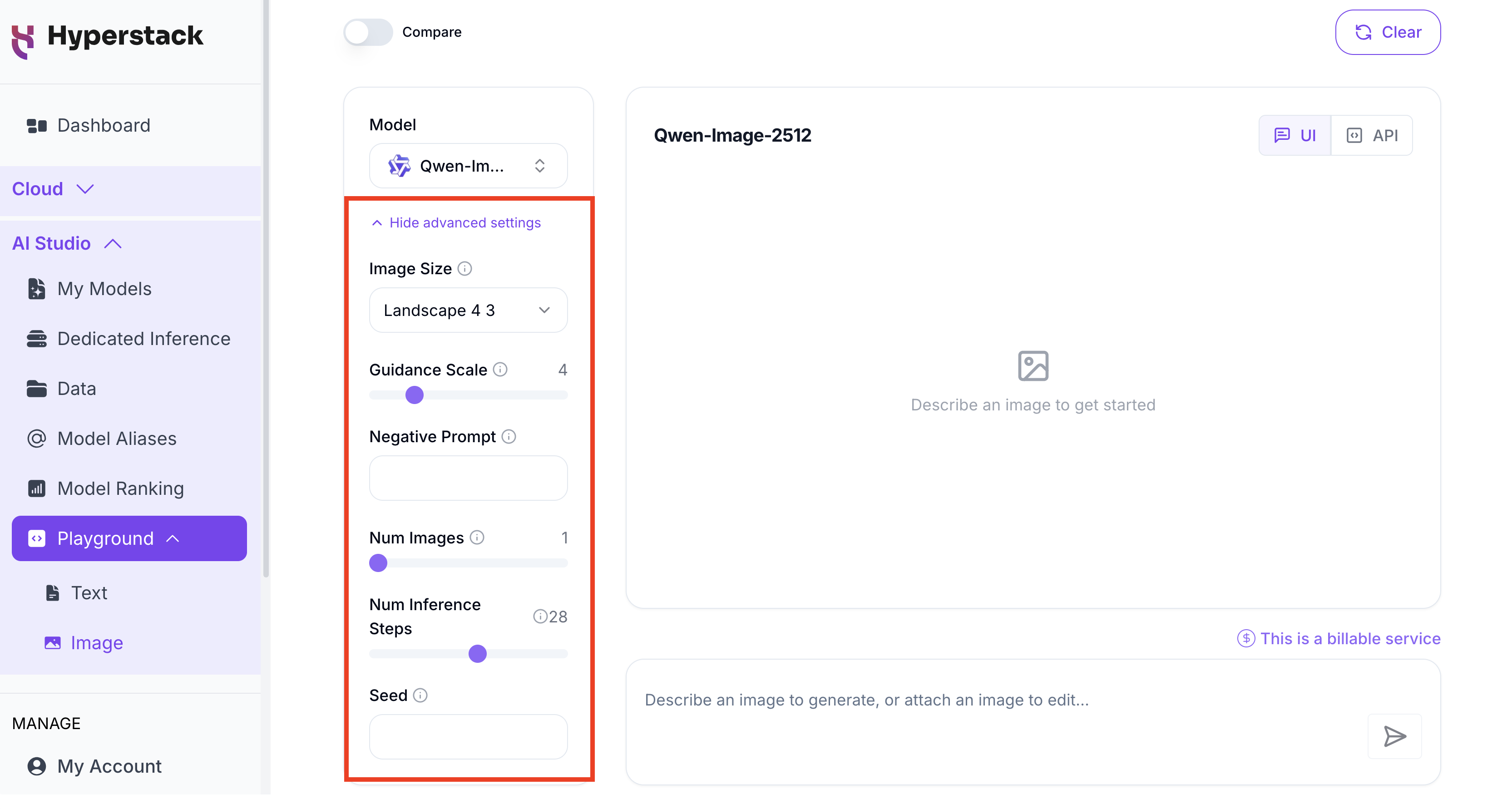Screen dimensions: 1512x809
Task: Click the image placeholder icon in canvas
Action: [1033, 365]
